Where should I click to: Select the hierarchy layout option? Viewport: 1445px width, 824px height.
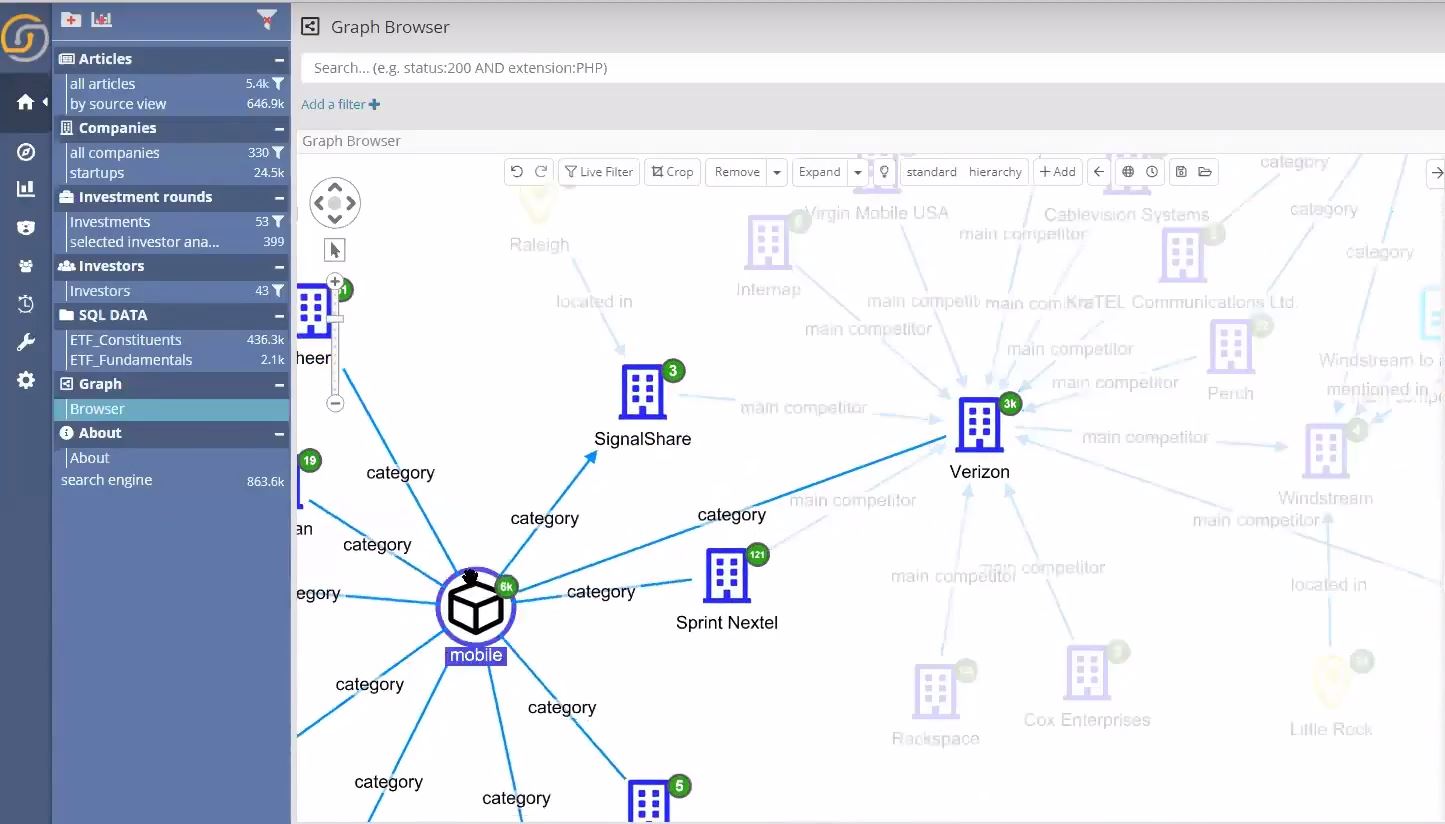(995, 172)
